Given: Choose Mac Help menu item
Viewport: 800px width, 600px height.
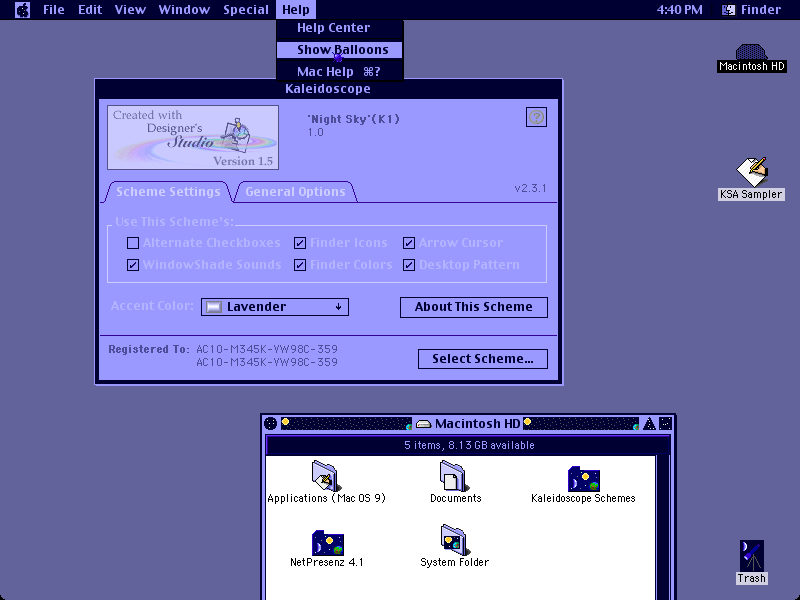Looking at the screenshot, I should [340, 71].
